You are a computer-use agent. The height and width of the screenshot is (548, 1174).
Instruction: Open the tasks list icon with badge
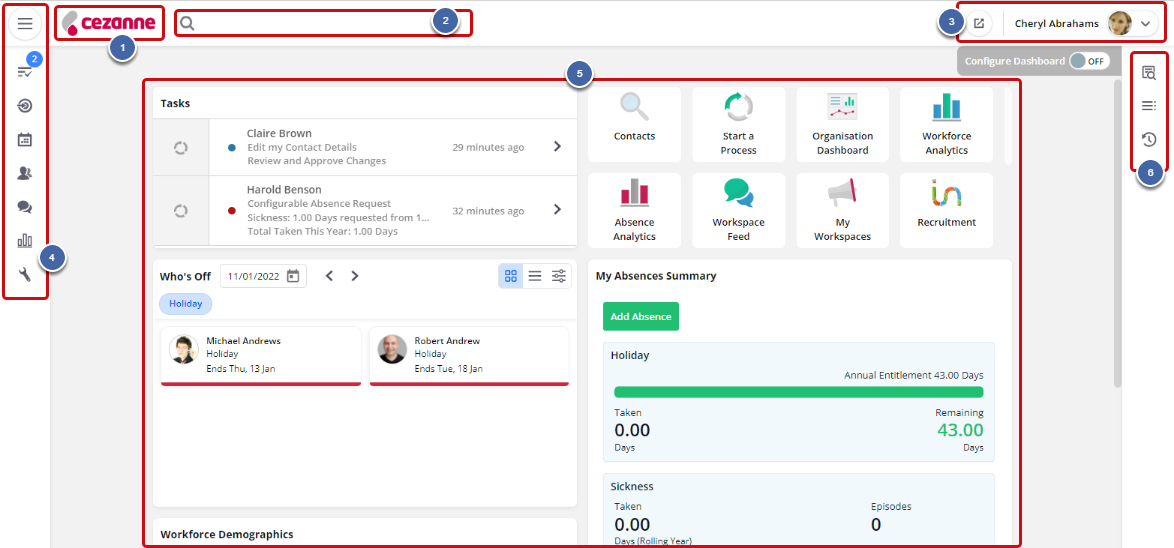[25, 72]
